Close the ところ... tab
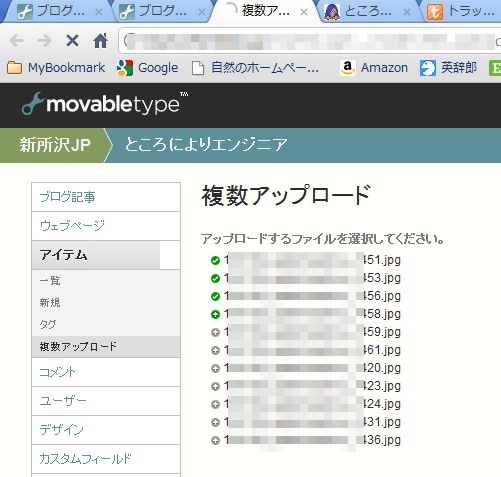The width and height of the screenshot is (501, 477). 407,12
